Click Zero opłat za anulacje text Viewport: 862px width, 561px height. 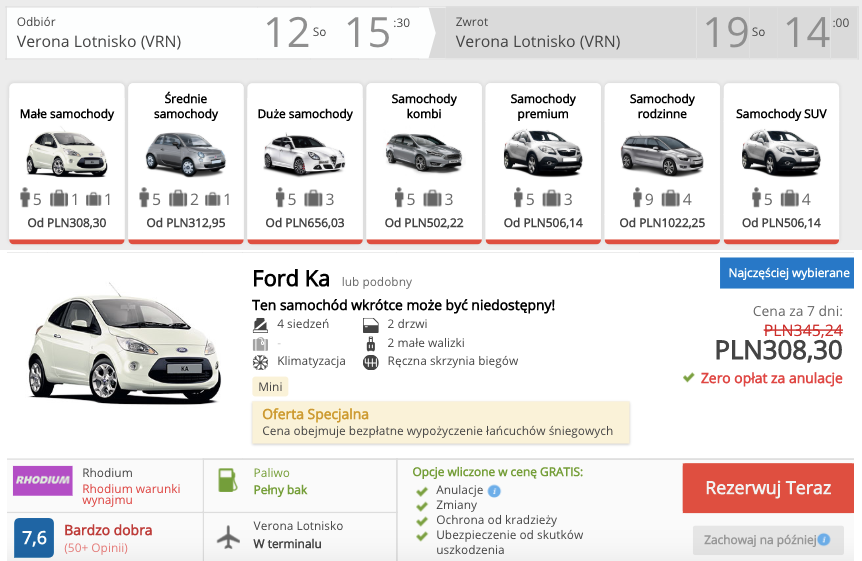pos(771,378)
